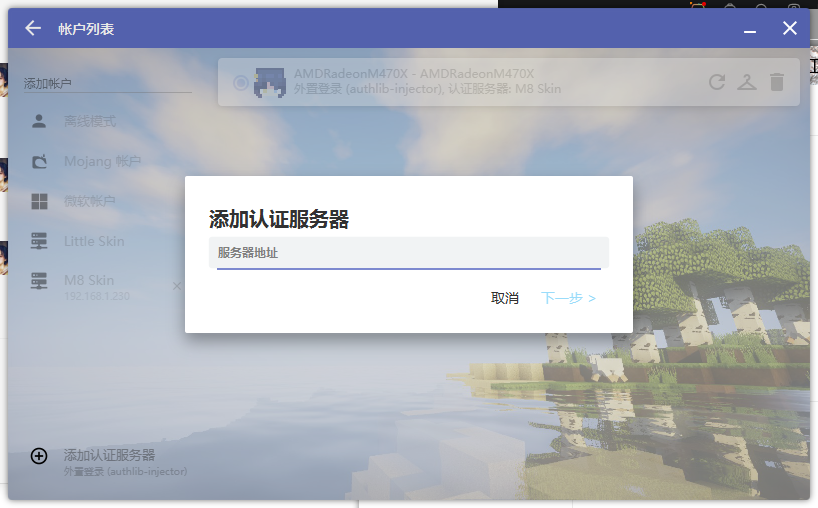Click 取消 to cancel the dialog
The width and height of the screenshot is (818, 508).
504,298
